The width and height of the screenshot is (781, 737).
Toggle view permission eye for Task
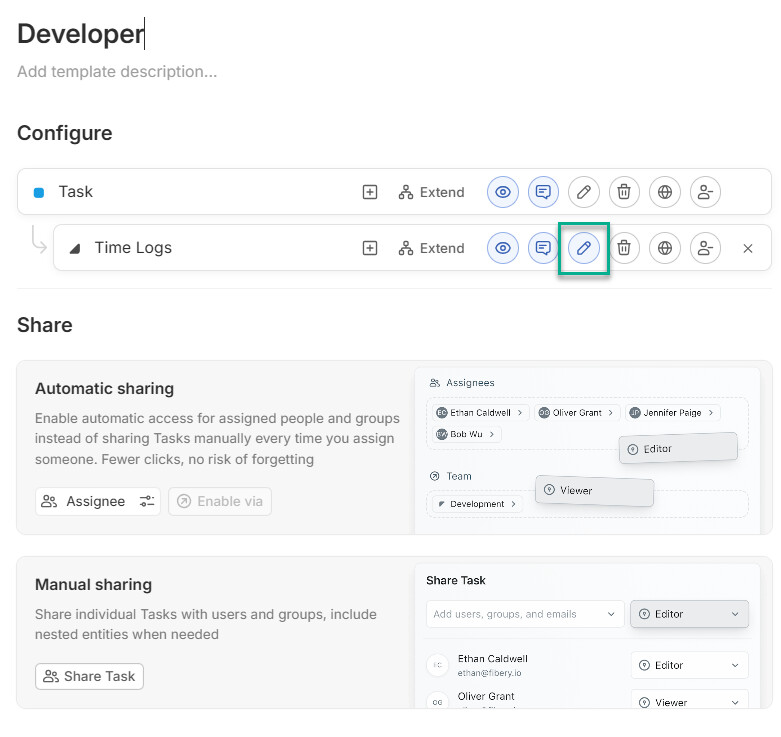(503, 192)
